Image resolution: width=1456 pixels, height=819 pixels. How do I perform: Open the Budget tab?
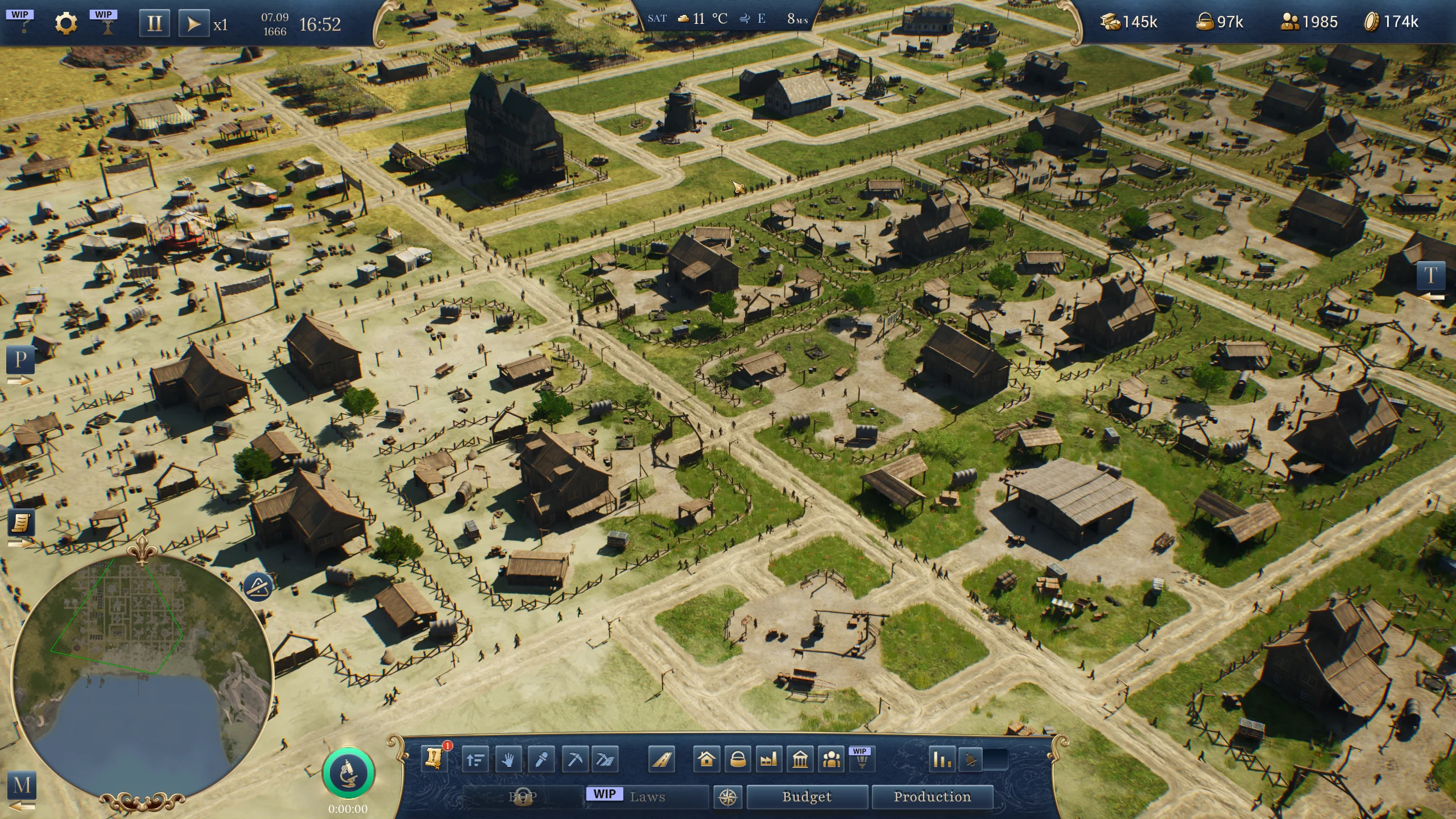coord(807,796)
